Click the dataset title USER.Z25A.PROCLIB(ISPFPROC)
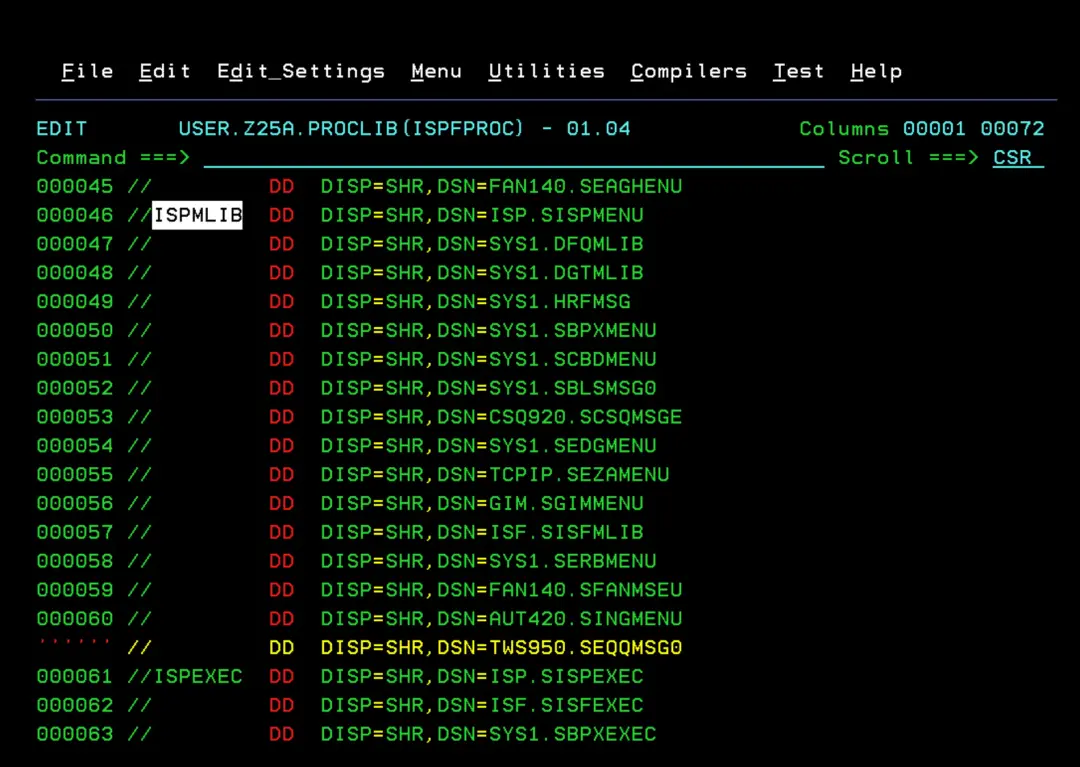 coord(351,129)
